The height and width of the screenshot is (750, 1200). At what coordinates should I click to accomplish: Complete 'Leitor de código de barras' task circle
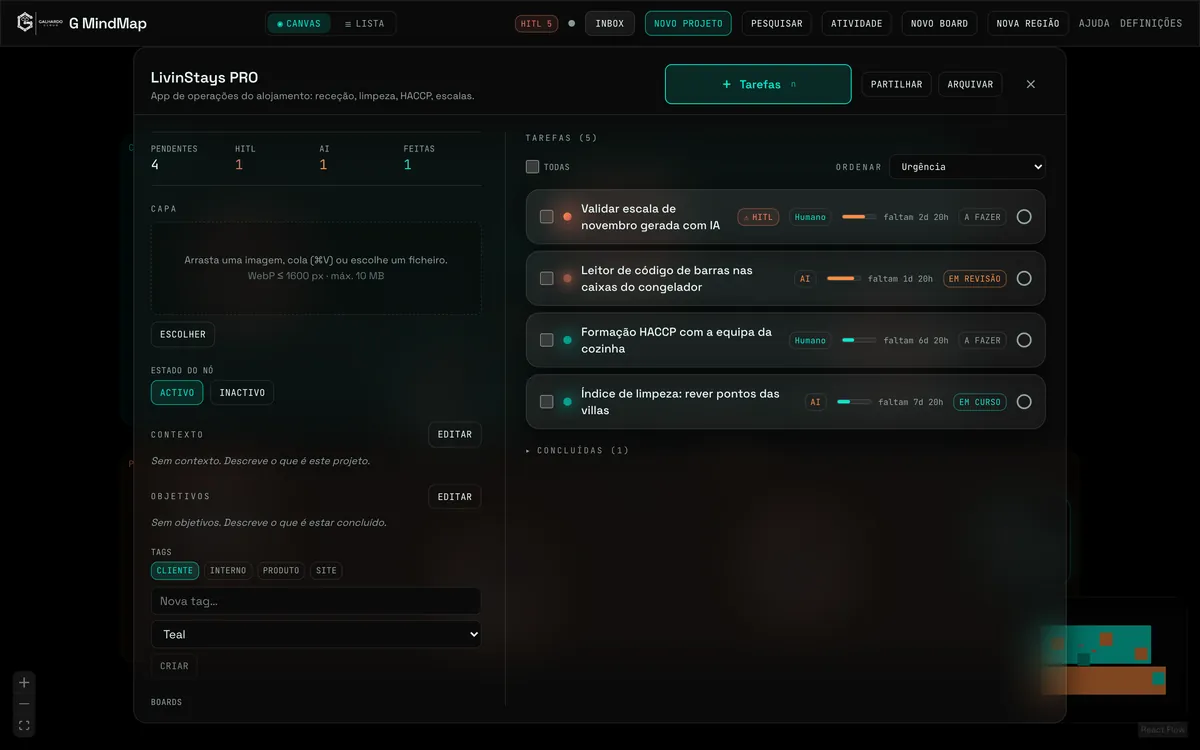coord(1024,279)
